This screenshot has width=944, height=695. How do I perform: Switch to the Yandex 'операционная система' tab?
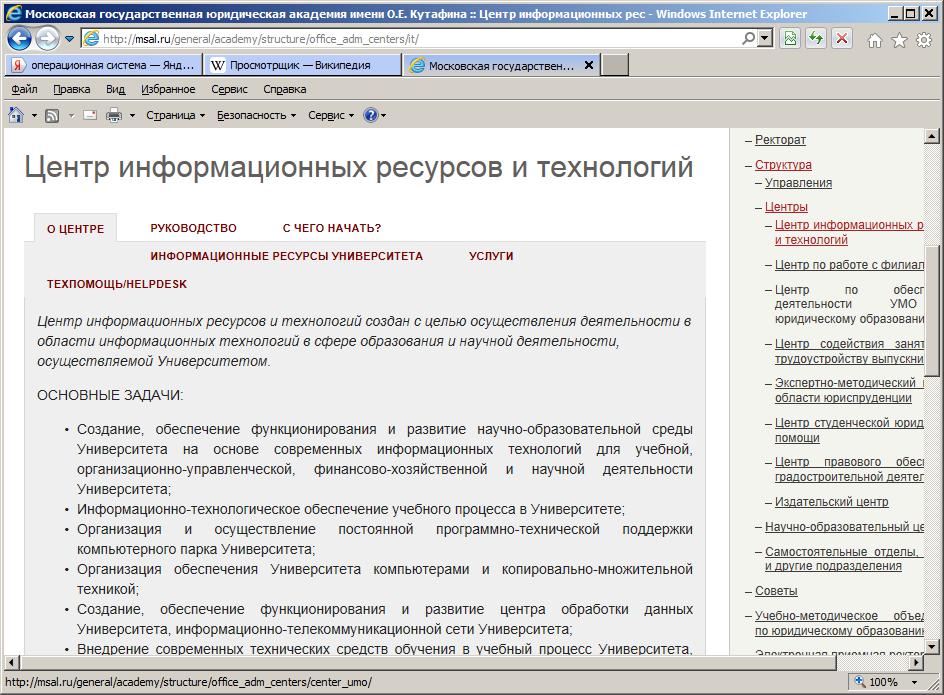tap(103, 65)
